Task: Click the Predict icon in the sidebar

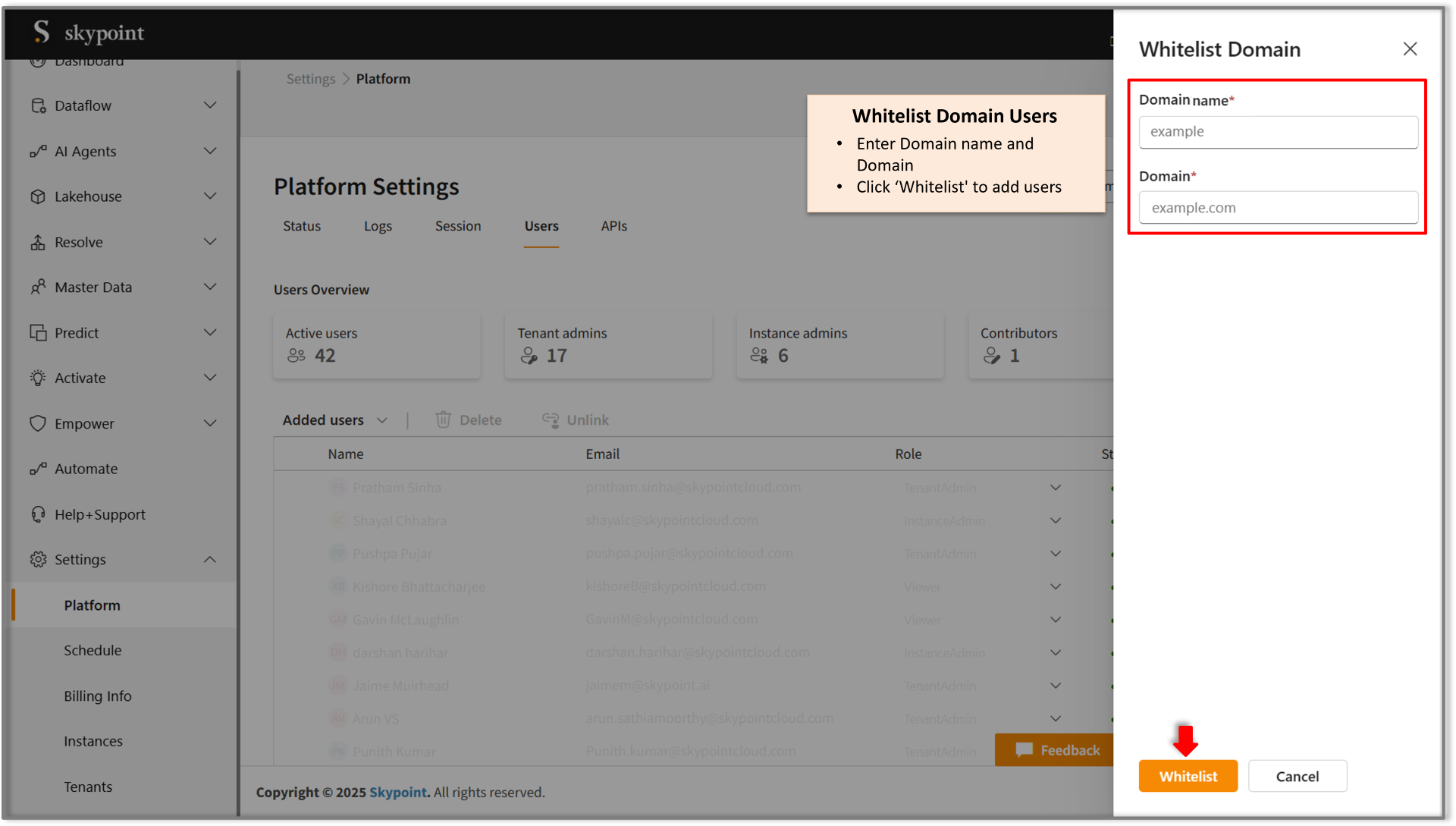Action: coord(38,332)
